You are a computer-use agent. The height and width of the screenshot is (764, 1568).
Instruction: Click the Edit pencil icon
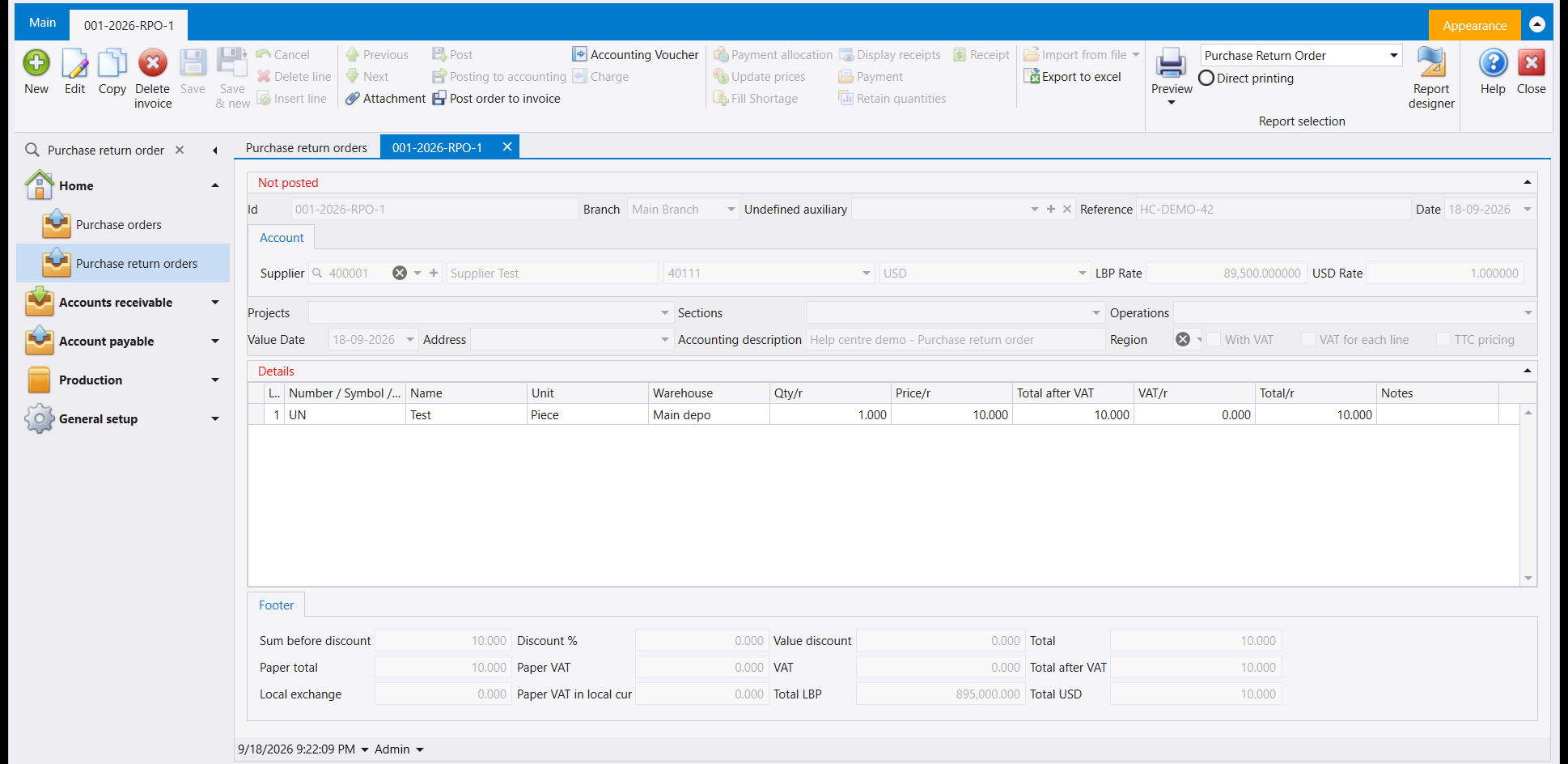coord(74,63)
